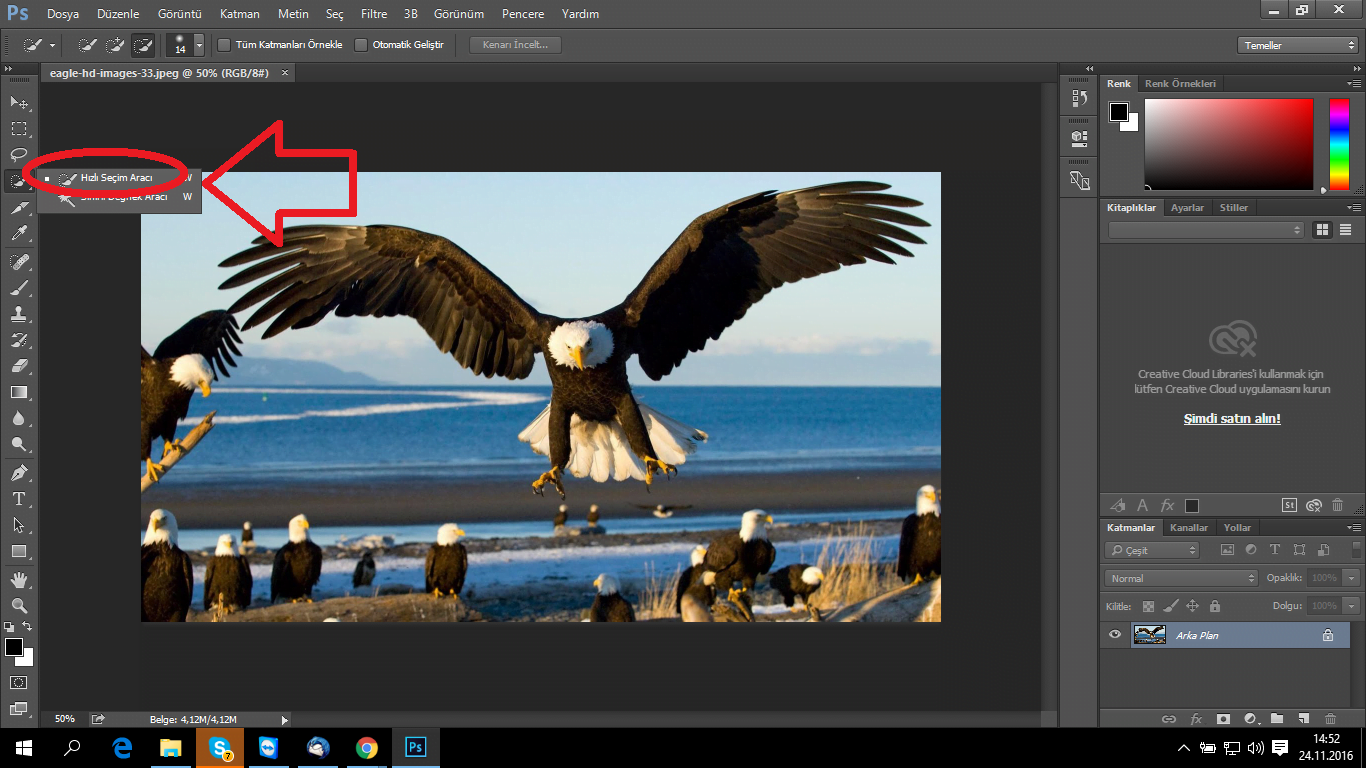Open the Temeller workspace dropdown
The image size is (1366, 768).
pos(1297,45)
